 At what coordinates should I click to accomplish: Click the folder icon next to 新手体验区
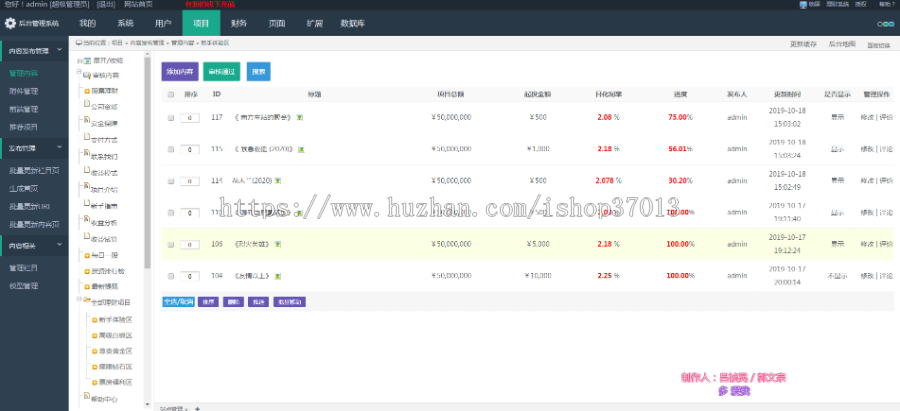[95, 320]
